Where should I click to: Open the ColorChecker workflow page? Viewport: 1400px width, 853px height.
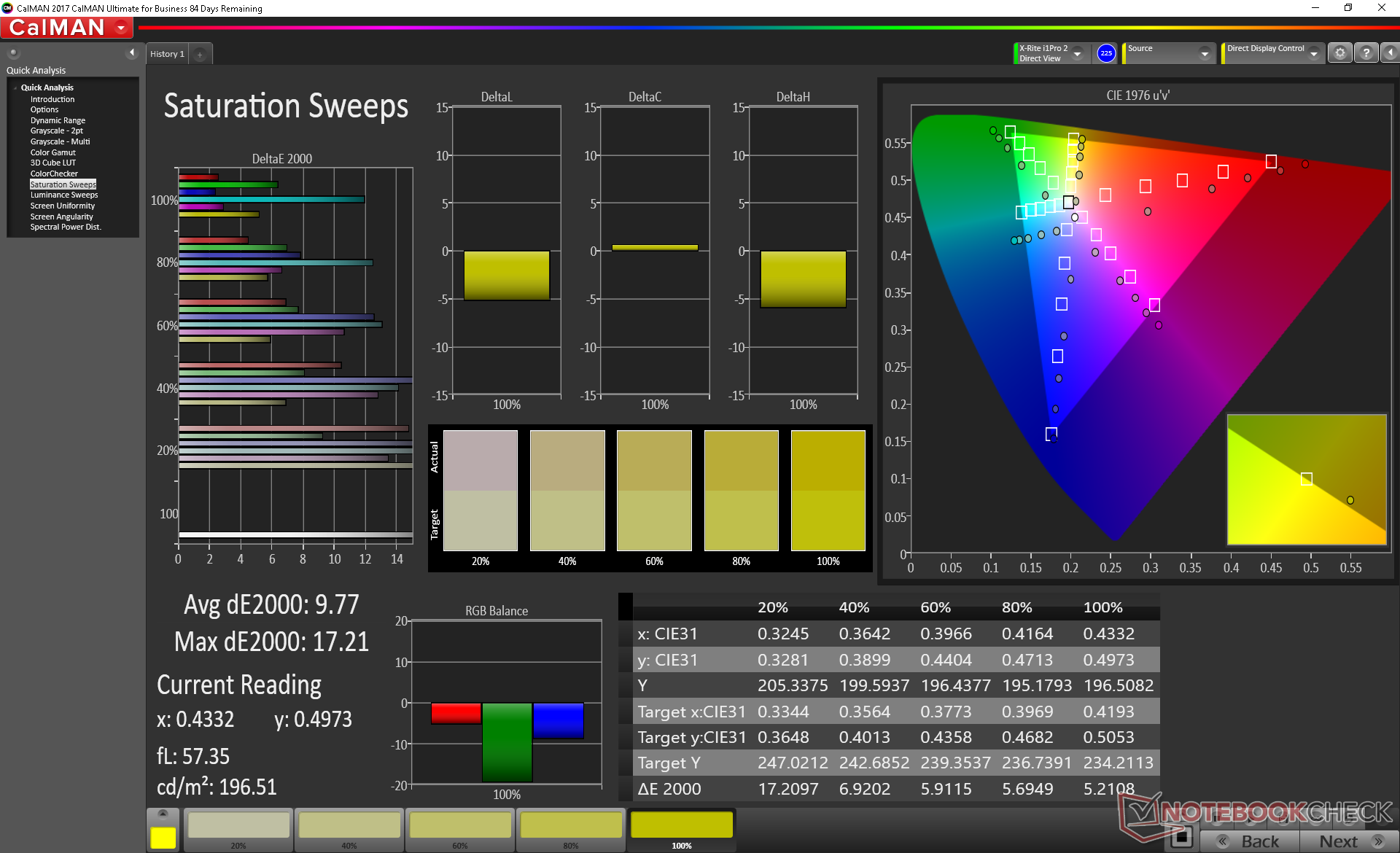tap(53, 174)
